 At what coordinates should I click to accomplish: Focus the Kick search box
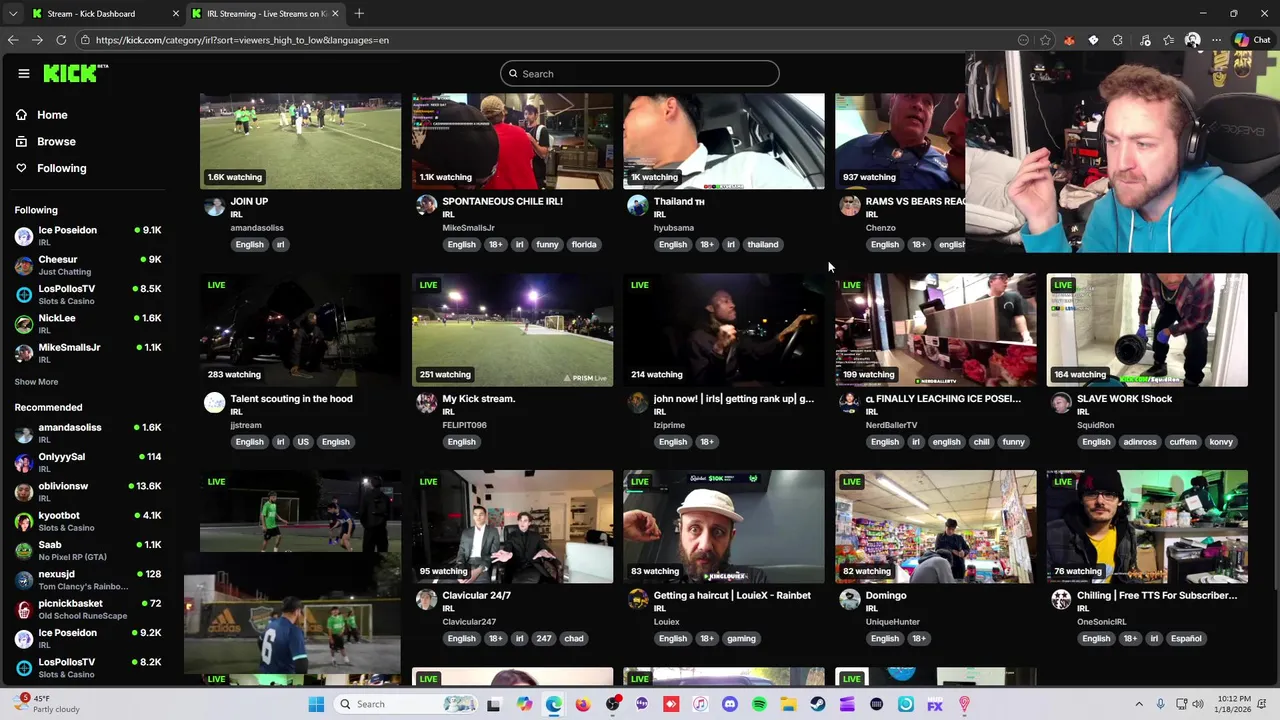coord(640,73)
